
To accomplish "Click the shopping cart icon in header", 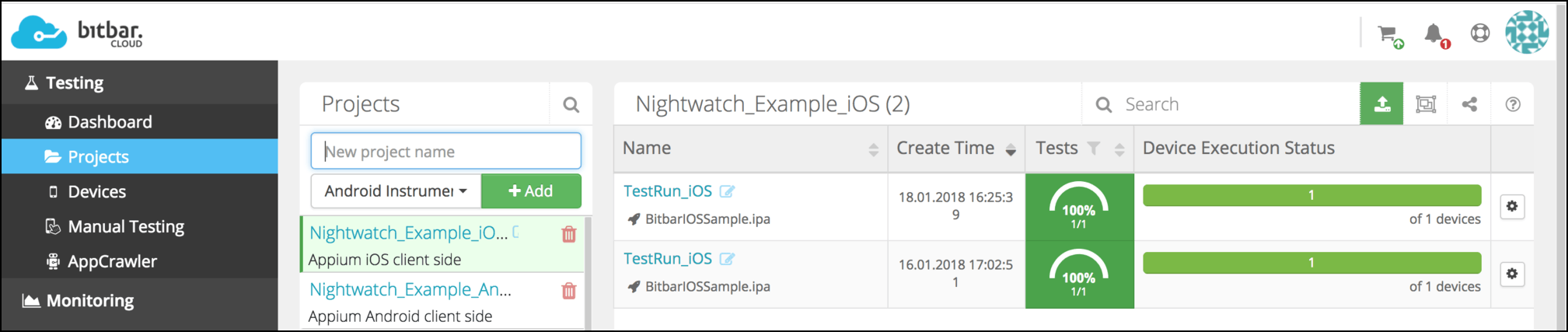I will [x=1388, y=34].
